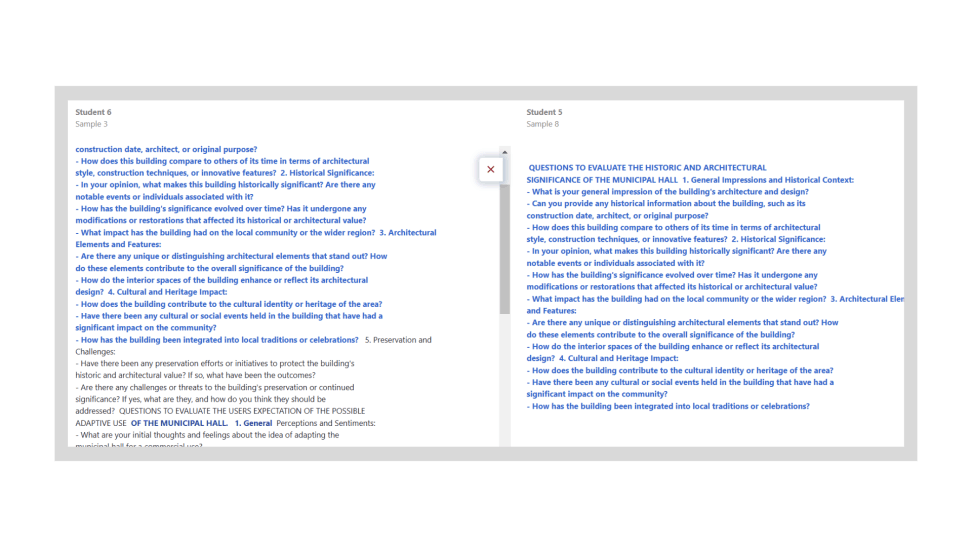Click 'In your opinion, what makes' line in the right panel
Viewport: 972px width, 547px height.
tap(678, 251)
